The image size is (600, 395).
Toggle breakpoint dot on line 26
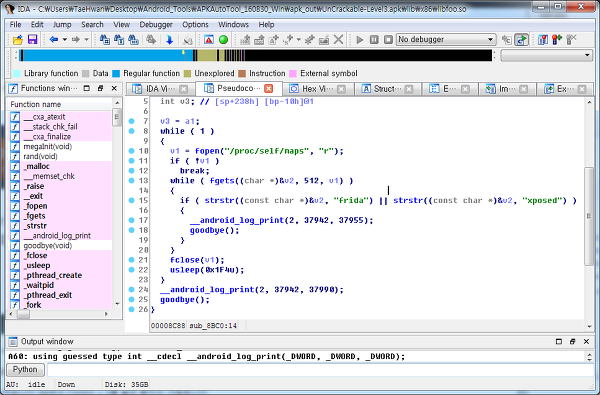coord(132,309)
